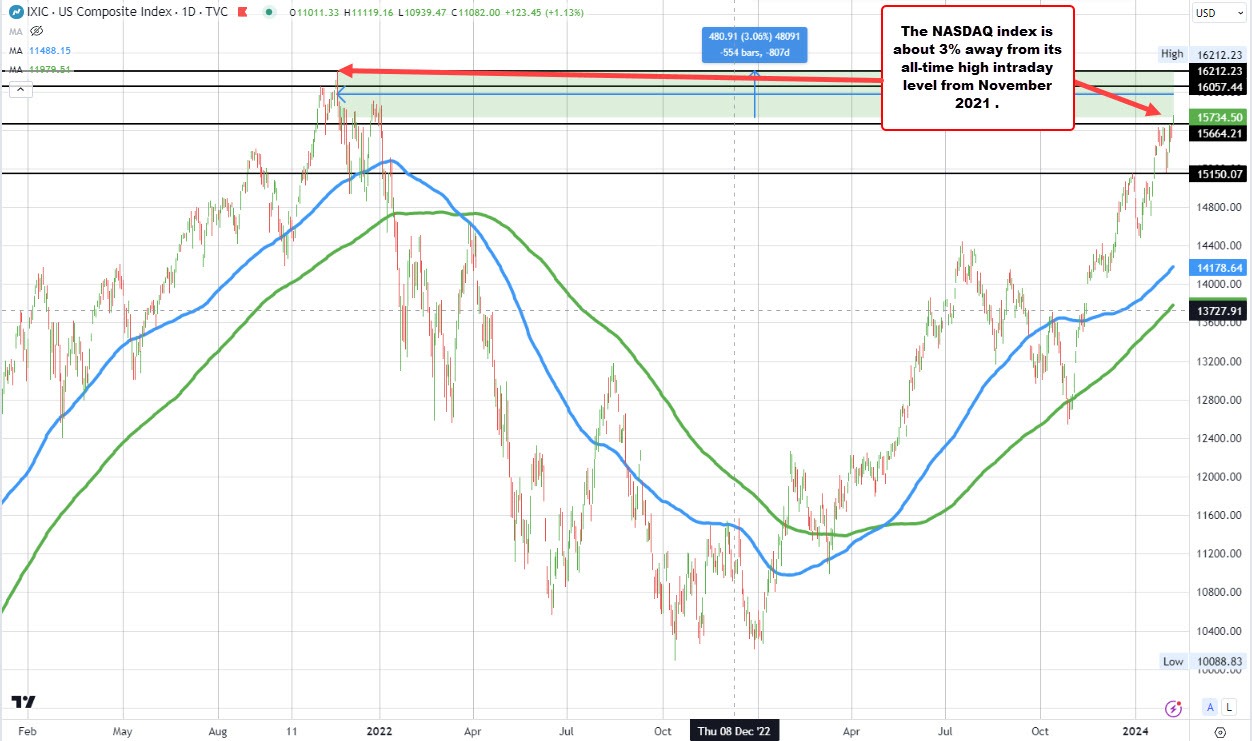Click the lightning icon near the time axis

[x=1173, y=709]
